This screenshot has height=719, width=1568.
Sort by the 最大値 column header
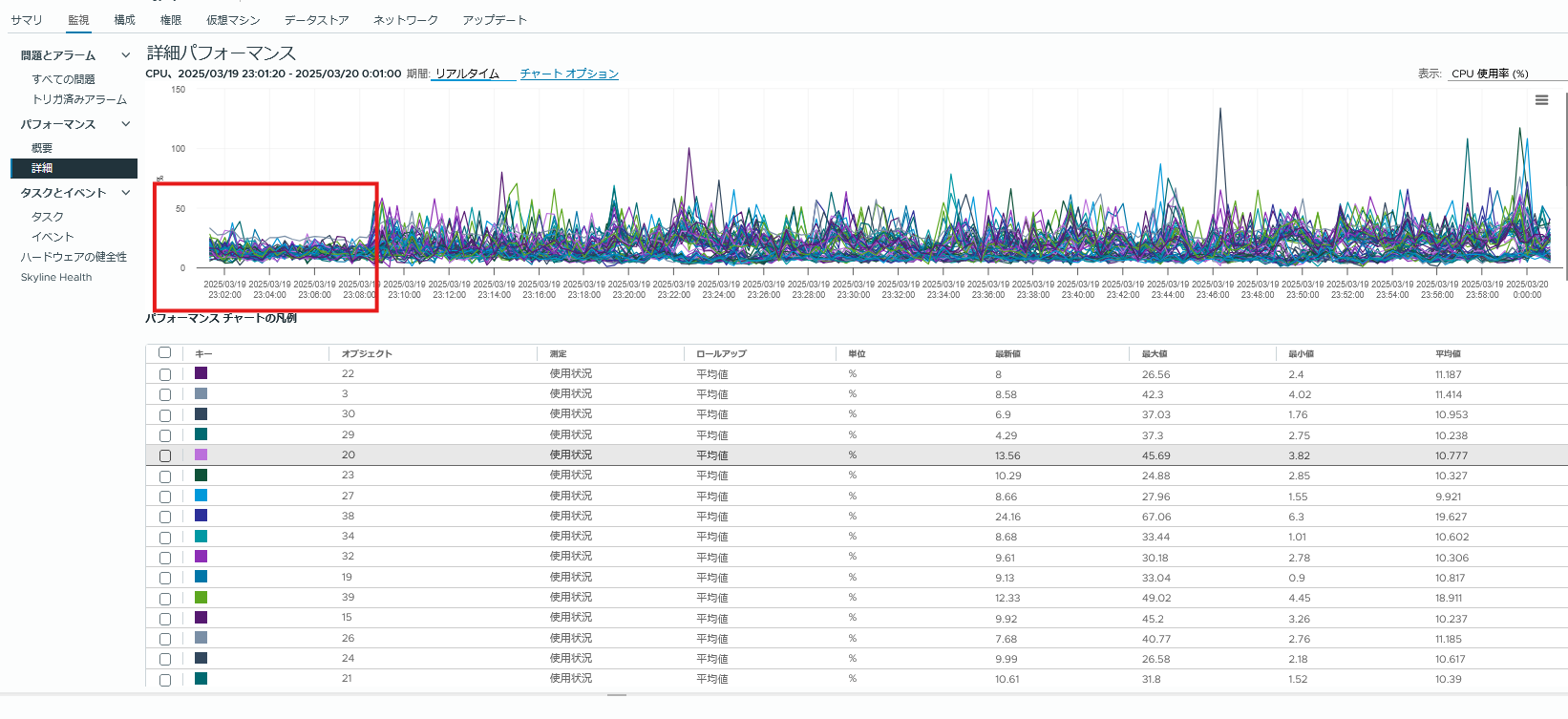[1155, 354]
